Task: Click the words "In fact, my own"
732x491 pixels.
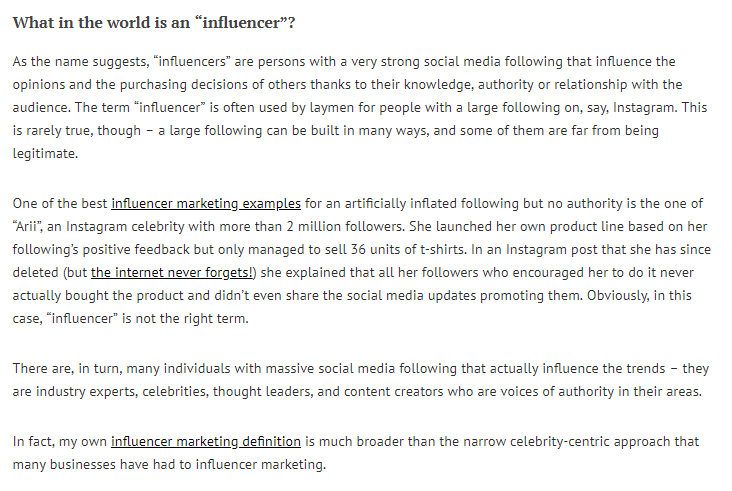Action: (x=60, y=442)
